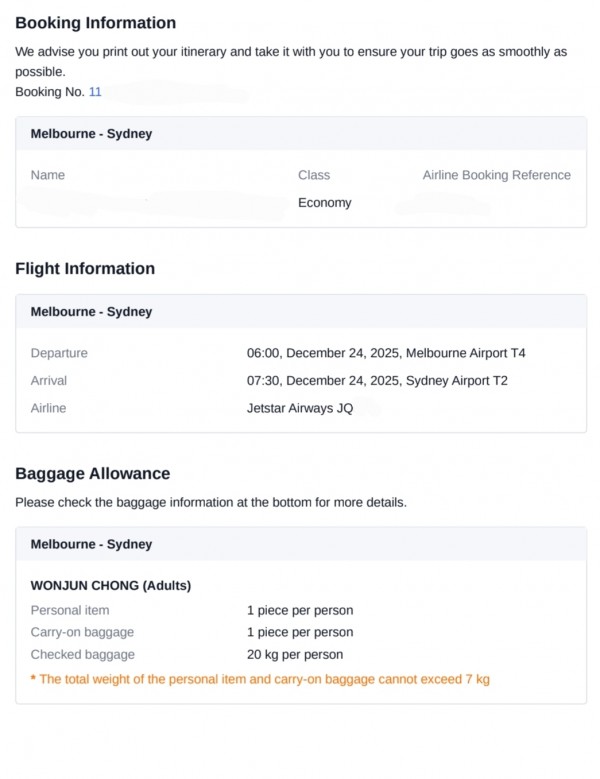Click the Baggage Allowance heading
Viewport: 600px width, 779px height.
coord(92,474)
